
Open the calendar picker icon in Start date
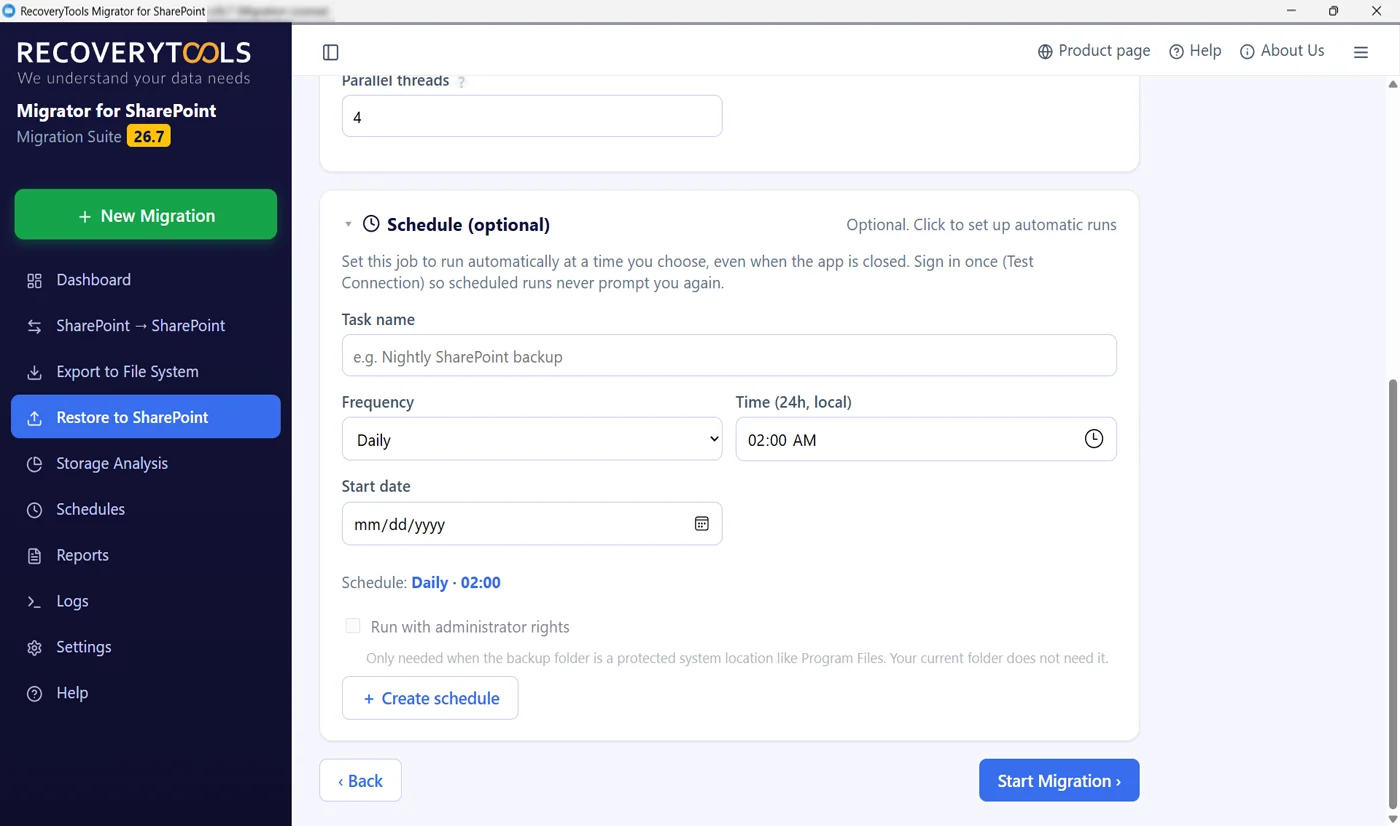tap(702, 524)
